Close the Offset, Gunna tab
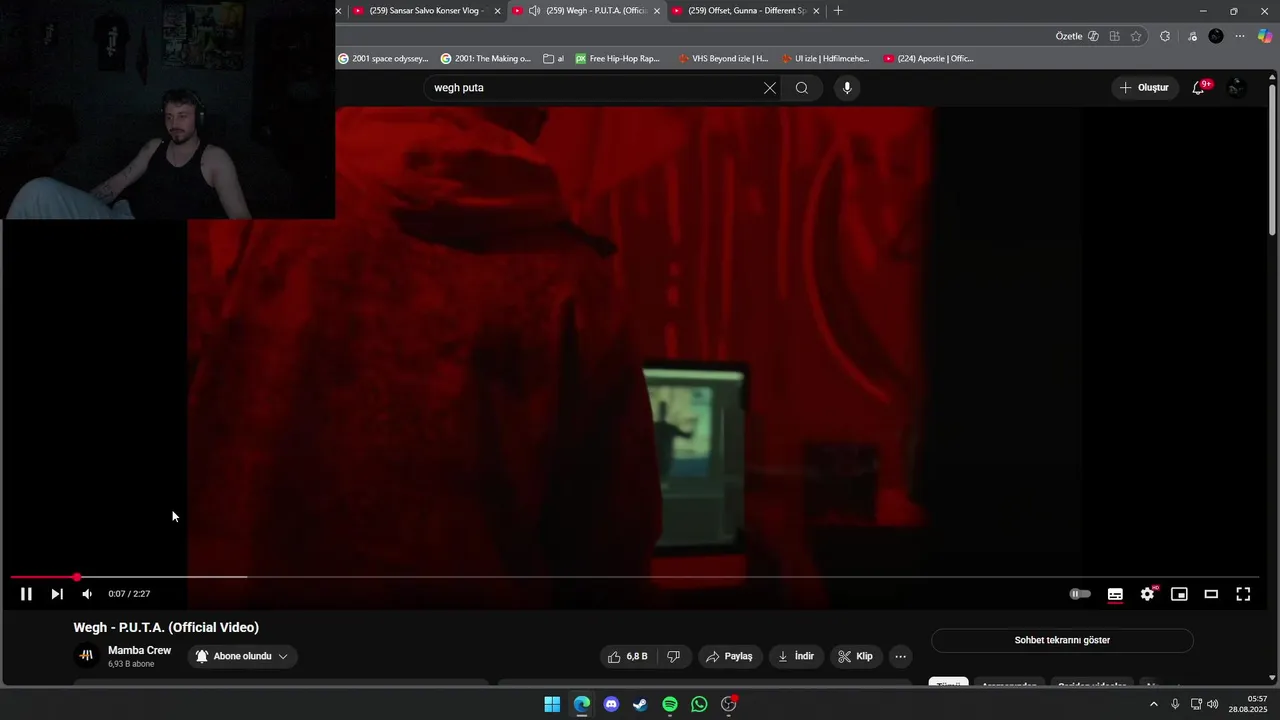The width and height of the screenshot is (1280, 720). click(816, 11)
